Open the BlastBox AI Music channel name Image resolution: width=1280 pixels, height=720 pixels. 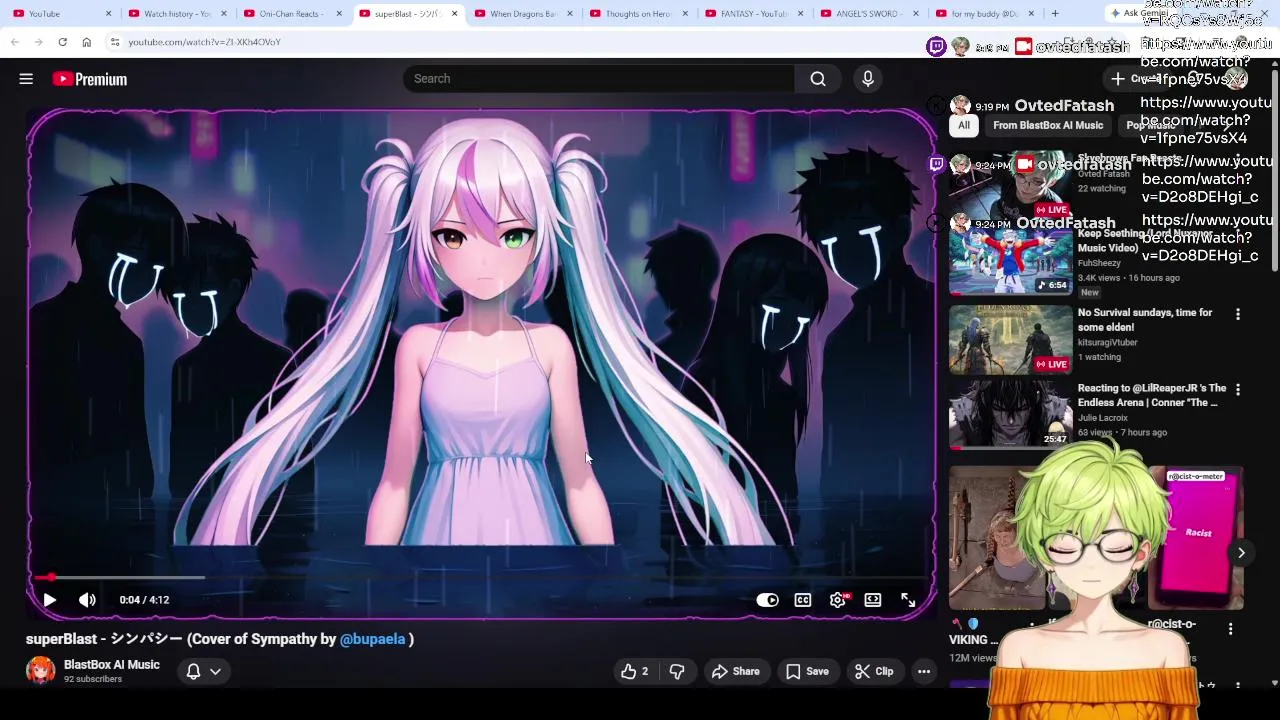[x=112, y=665]
